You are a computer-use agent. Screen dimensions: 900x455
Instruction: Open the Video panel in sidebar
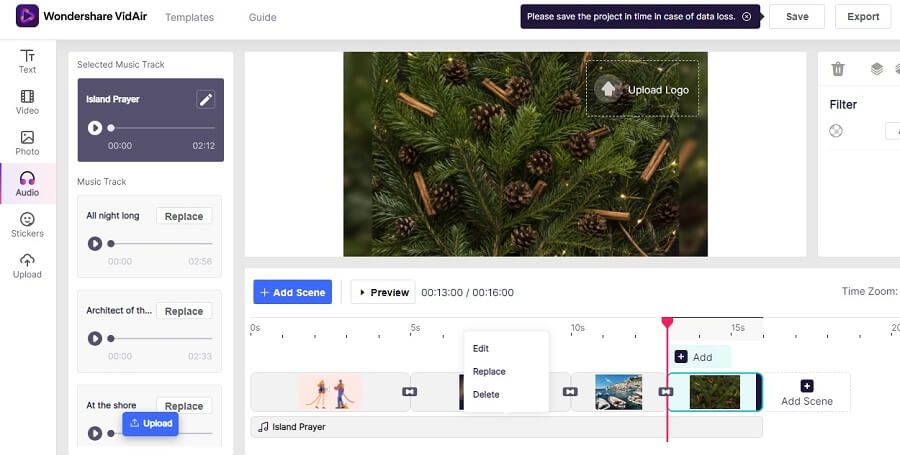pos(27,103)
